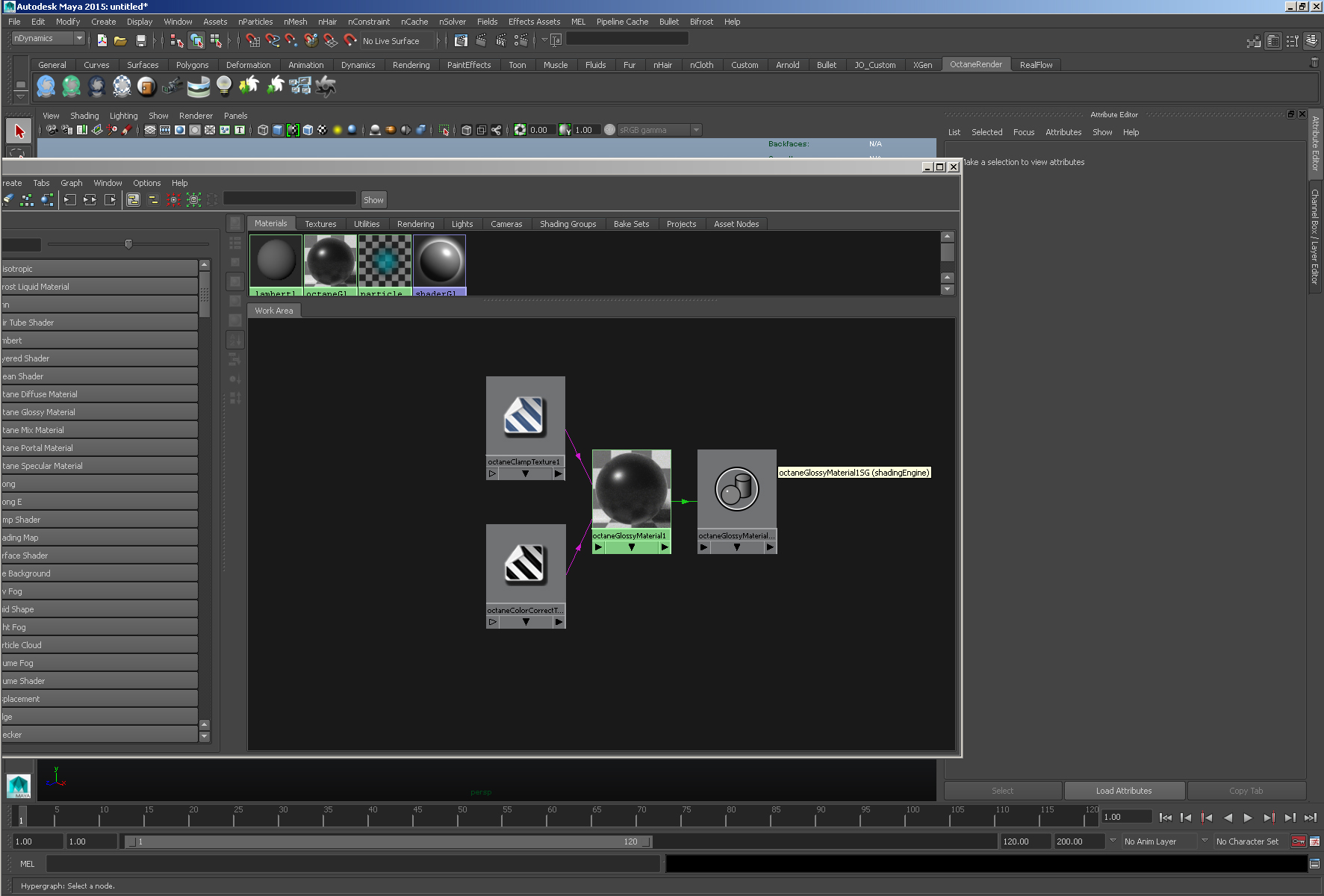Activate the Select tool arrow in toolbox

click(19, 131)
